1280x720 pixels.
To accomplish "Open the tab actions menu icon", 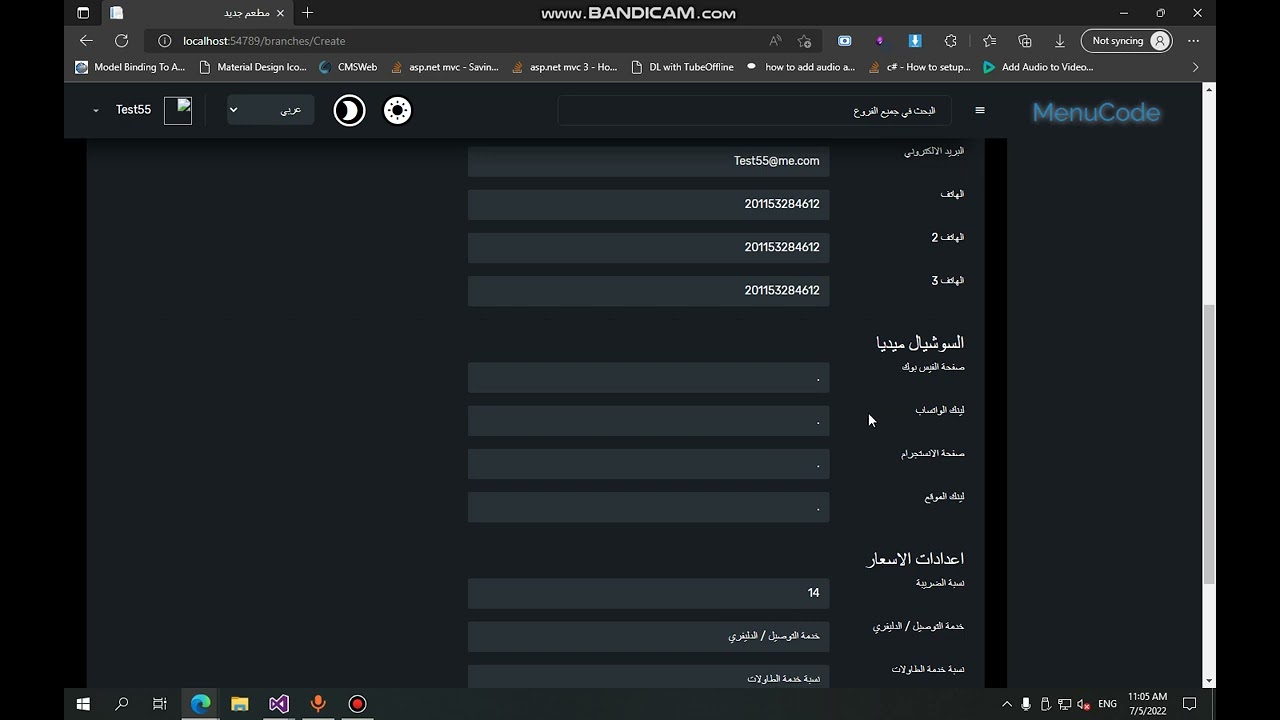I will point(83,13).
